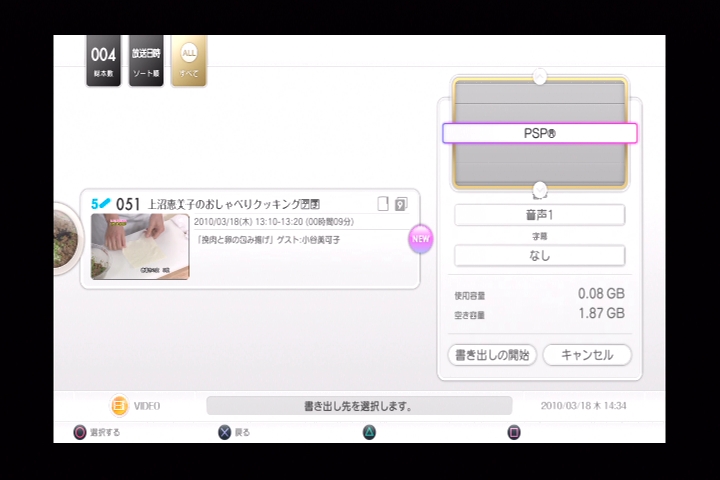Click the blank page icon on recording
This screenshot has width=720, height=480.
point(383,203)
